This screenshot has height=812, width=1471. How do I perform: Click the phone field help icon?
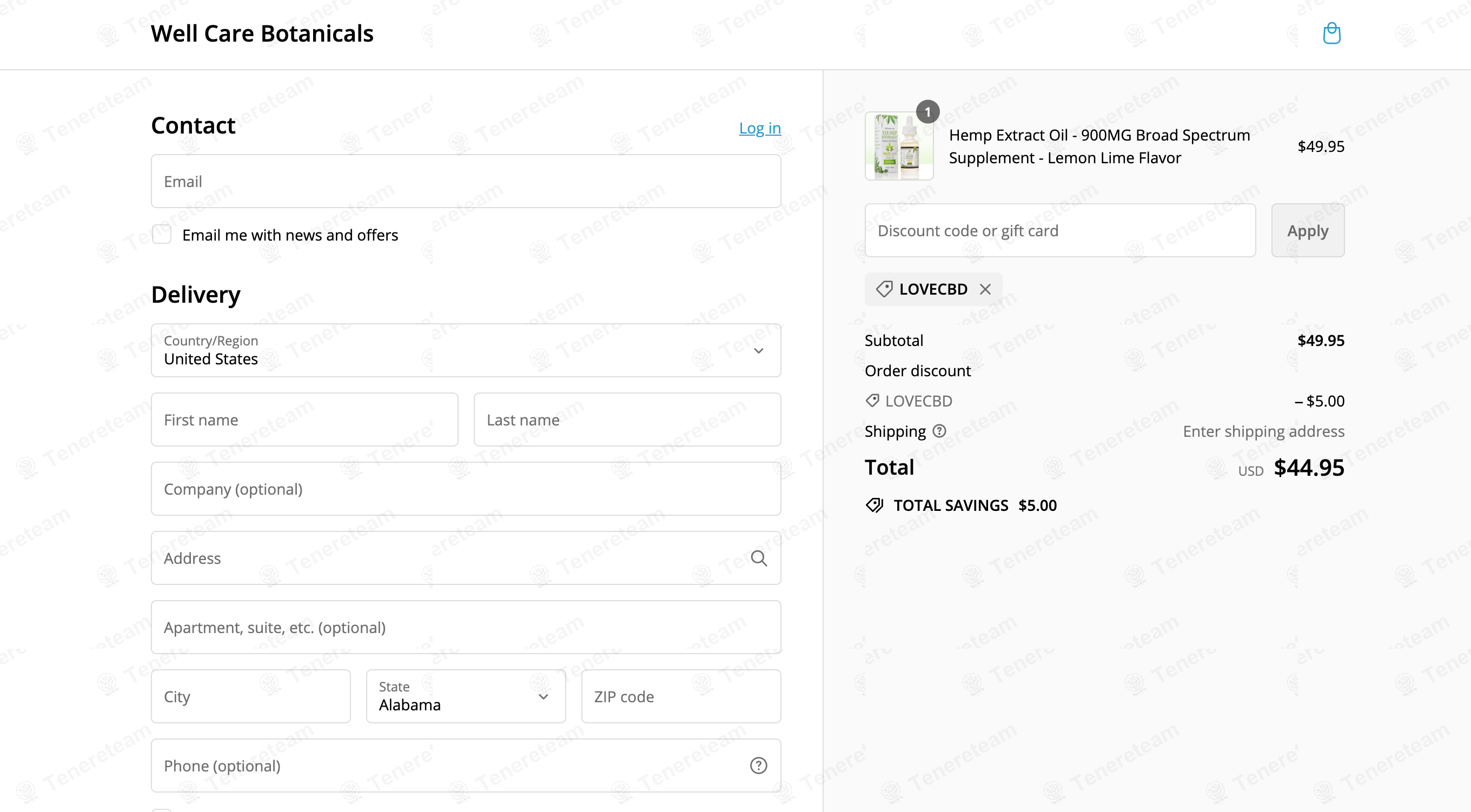[758, 766]
